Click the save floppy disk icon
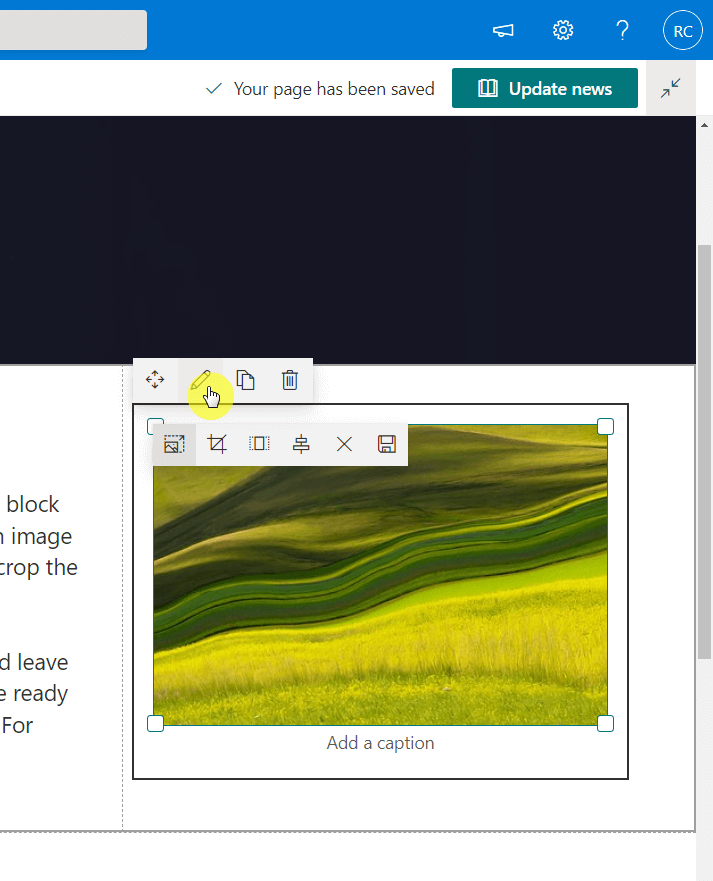 387,444
